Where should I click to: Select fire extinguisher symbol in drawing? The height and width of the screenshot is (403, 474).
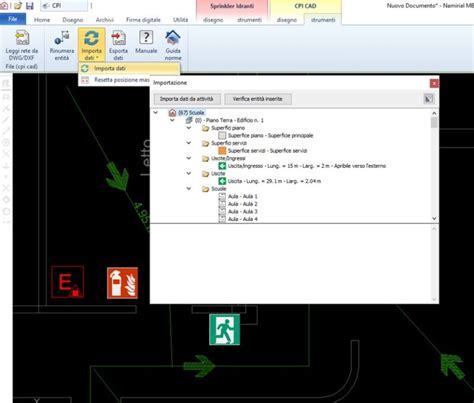coord(122,283)
